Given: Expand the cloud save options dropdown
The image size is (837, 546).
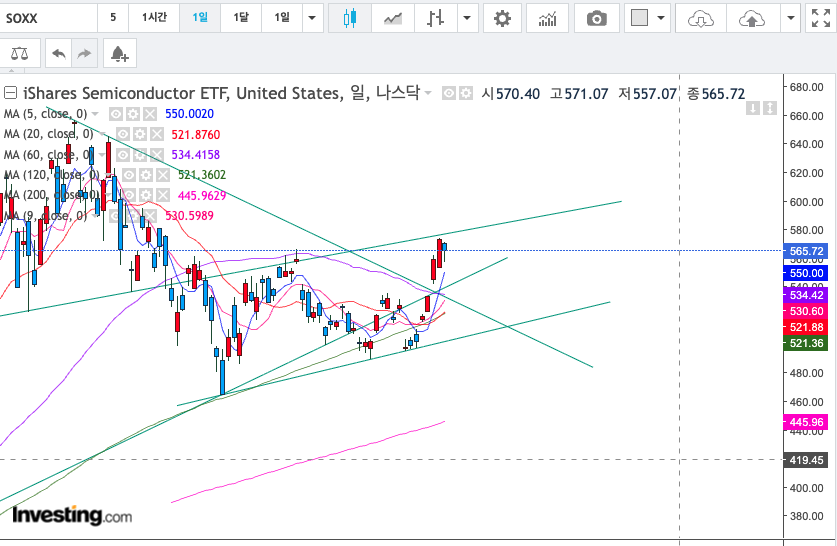Looking at the screenshot, I should [x=791, y=19].
